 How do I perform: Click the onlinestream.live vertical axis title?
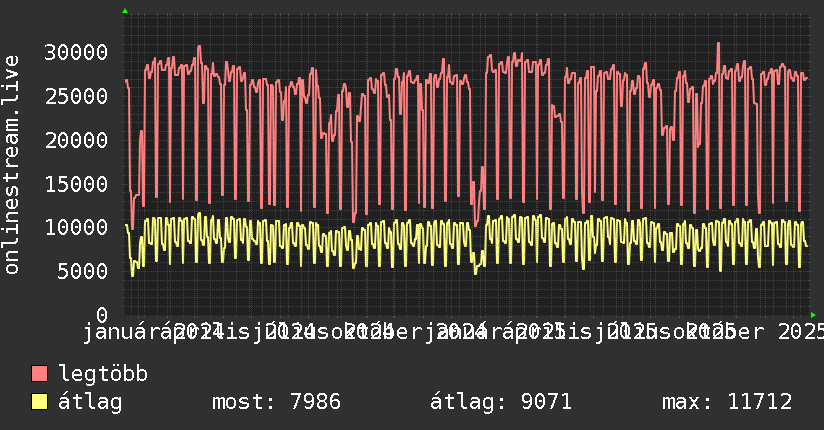[12, 165]
